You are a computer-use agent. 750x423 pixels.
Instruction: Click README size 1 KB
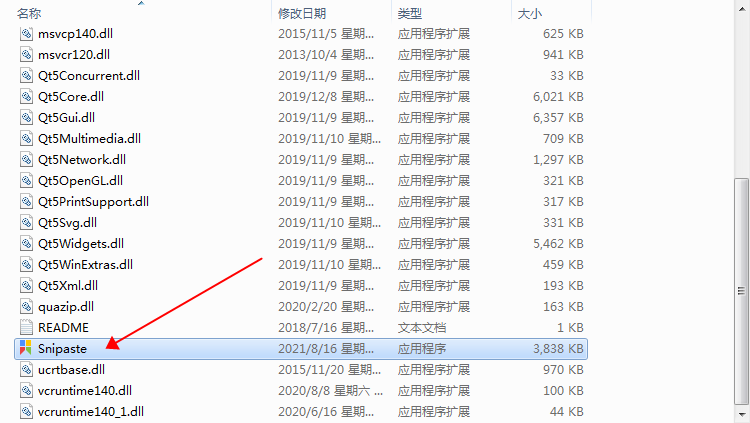tap(570, 328)
